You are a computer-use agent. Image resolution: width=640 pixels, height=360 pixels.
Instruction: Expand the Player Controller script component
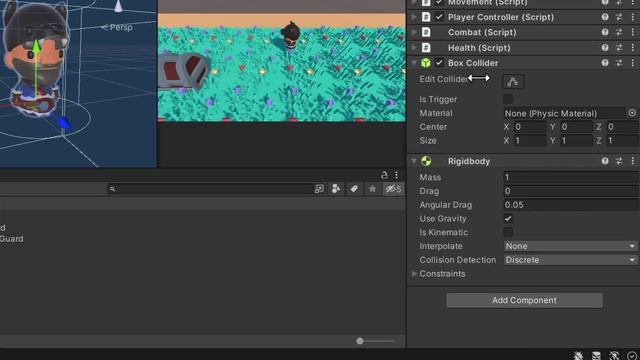pos(414,17)
